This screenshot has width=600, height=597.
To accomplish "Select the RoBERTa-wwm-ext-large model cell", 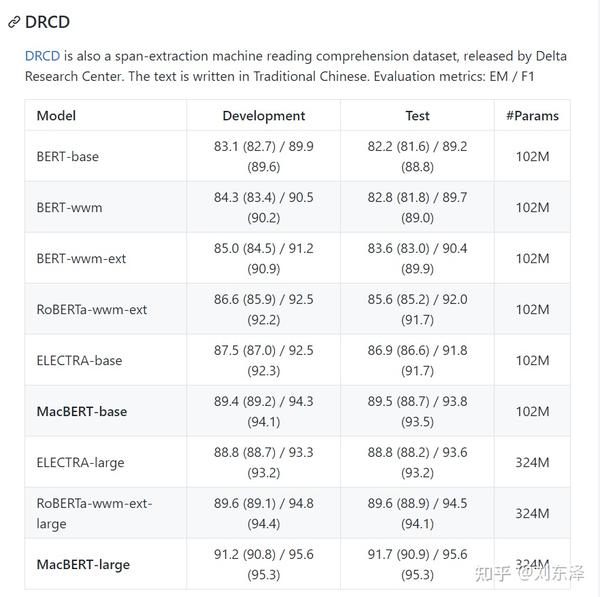I will point(94,513).
